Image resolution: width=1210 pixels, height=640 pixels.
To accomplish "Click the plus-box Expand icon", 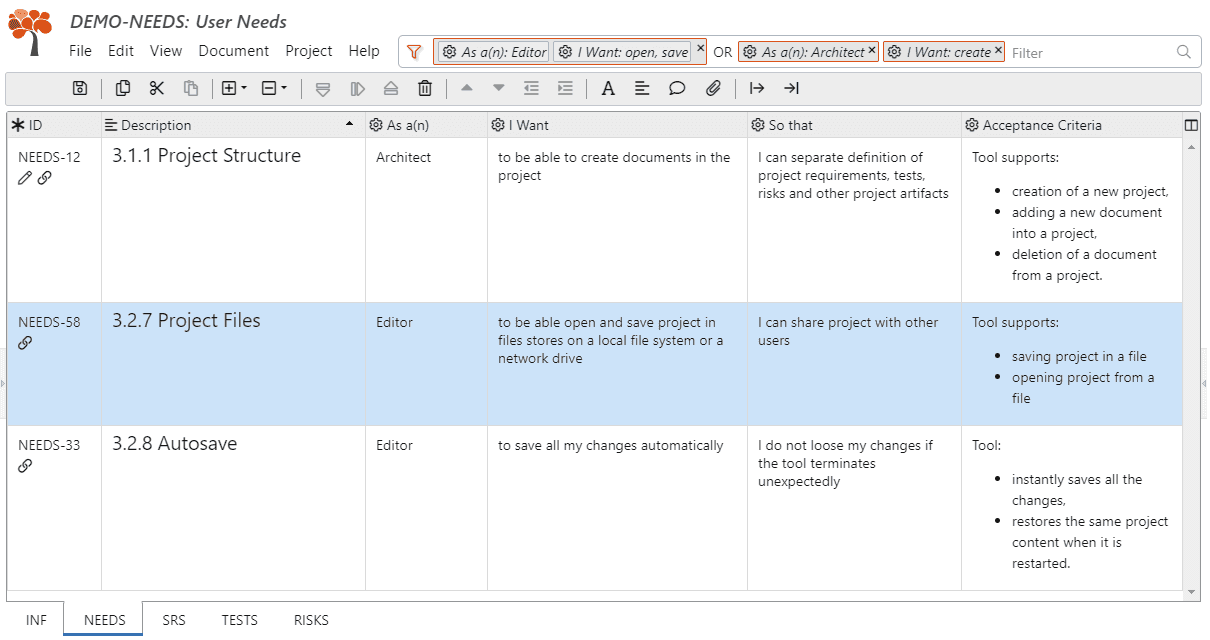I will point(229,89).
